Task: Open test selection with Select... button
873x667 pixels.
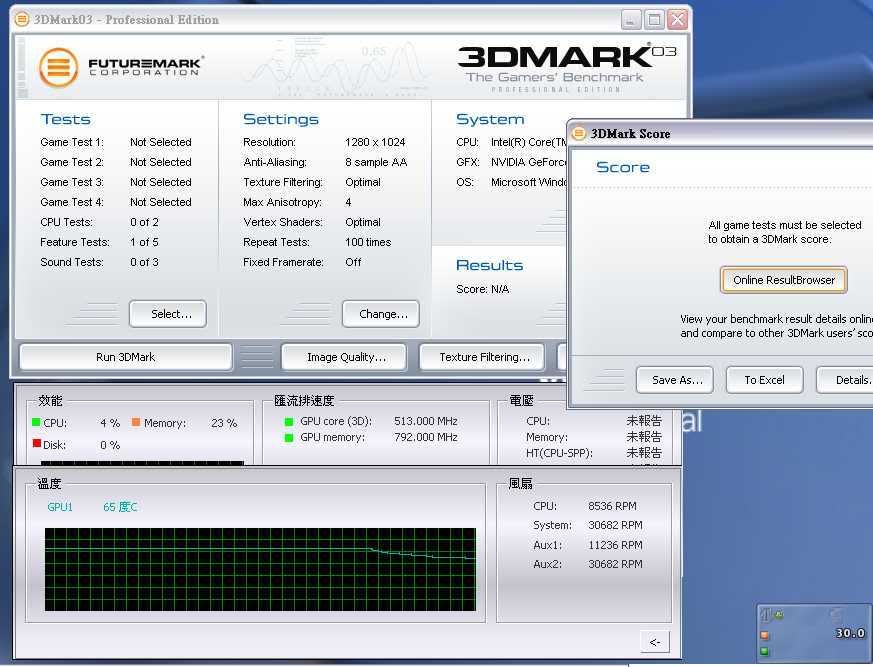Action: pyautogui.click(x=168, y=314)
